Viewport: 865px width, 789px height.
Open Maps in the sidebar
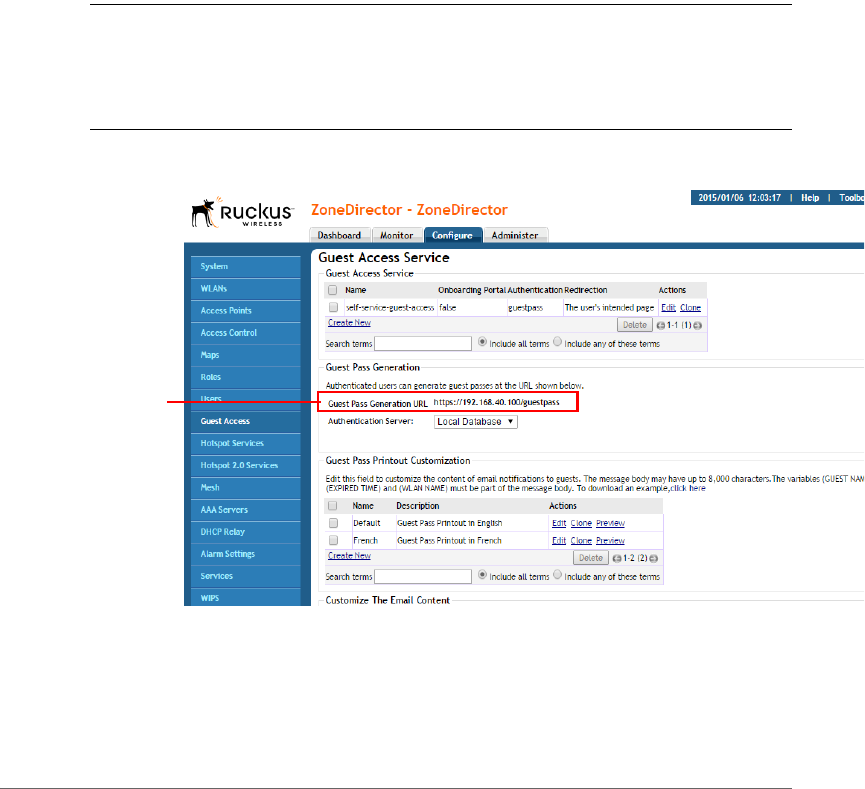pos(245,355)
